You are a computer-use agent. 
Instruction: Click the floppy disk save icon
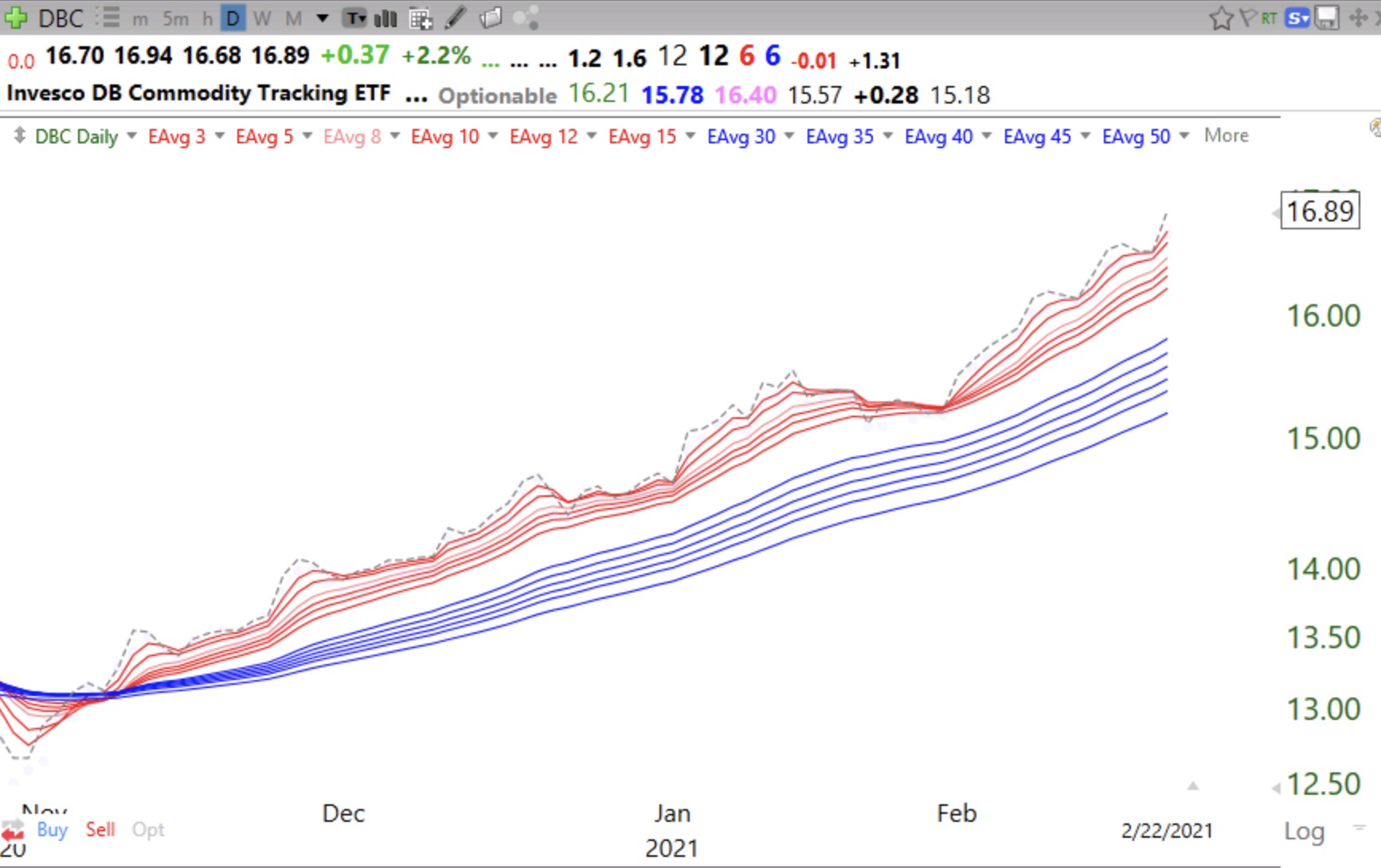point(1327,18)
